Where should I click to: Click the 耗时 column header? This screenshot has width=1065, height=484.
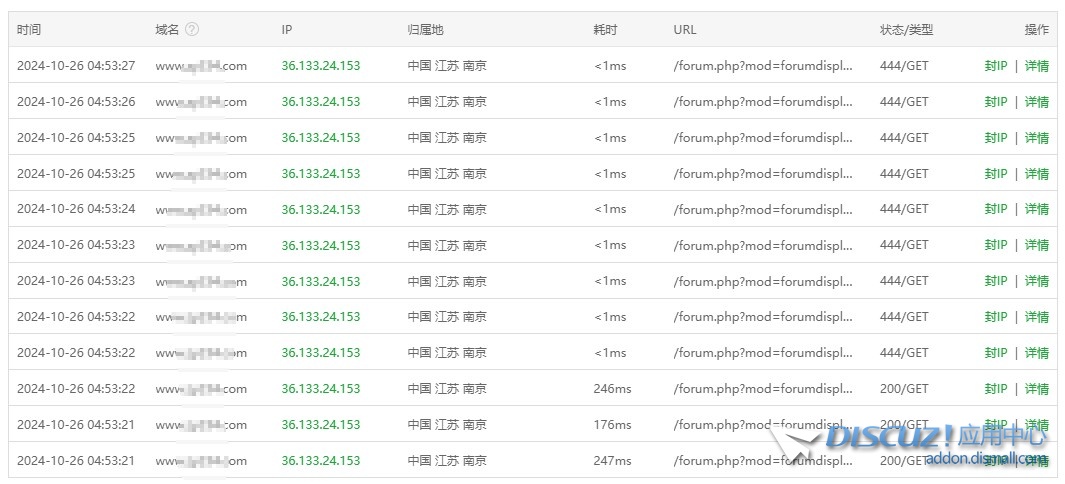coord(605,30)
